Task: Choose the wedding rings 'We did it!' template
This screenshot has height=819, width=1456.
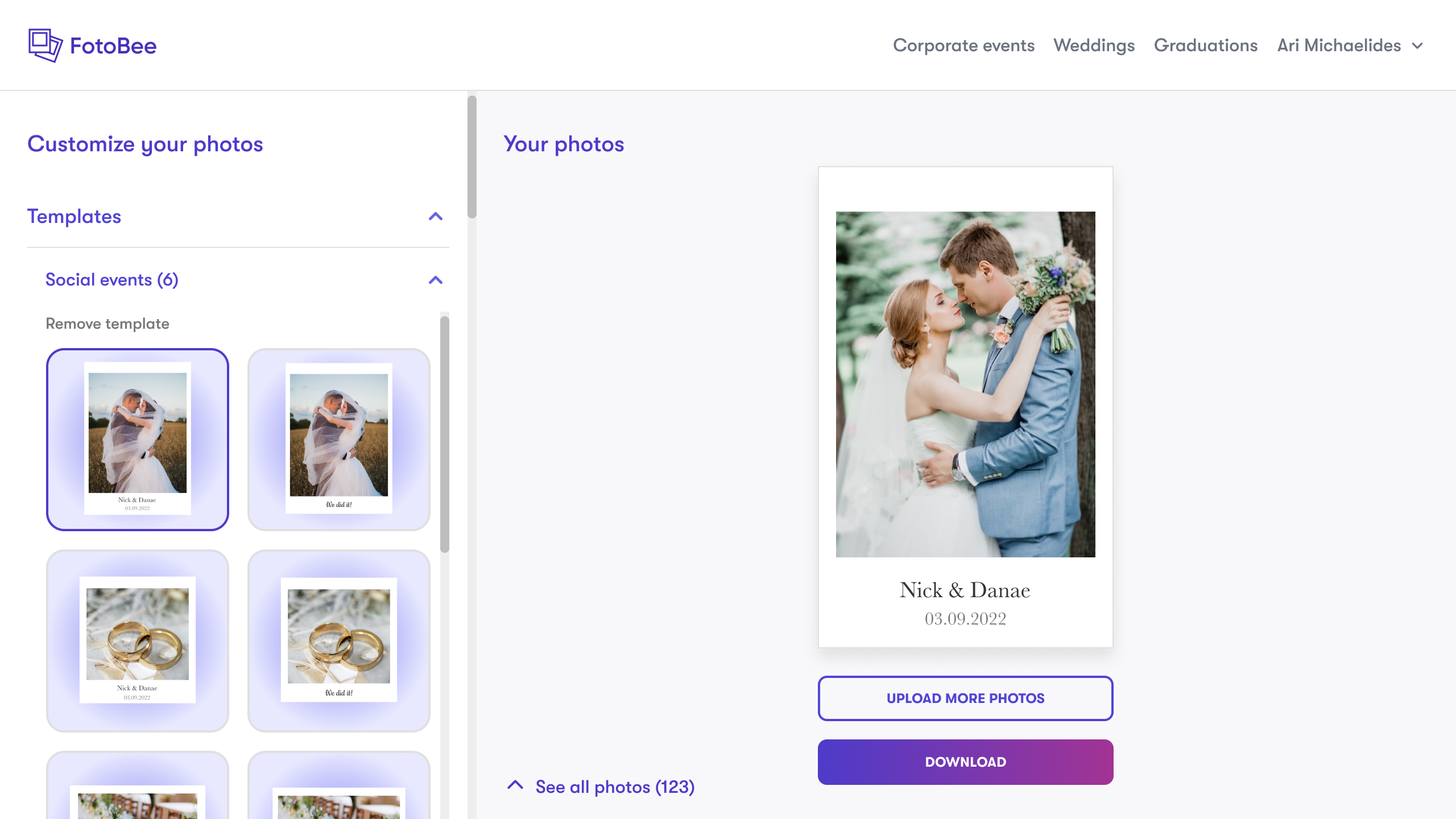Action: 339,640
